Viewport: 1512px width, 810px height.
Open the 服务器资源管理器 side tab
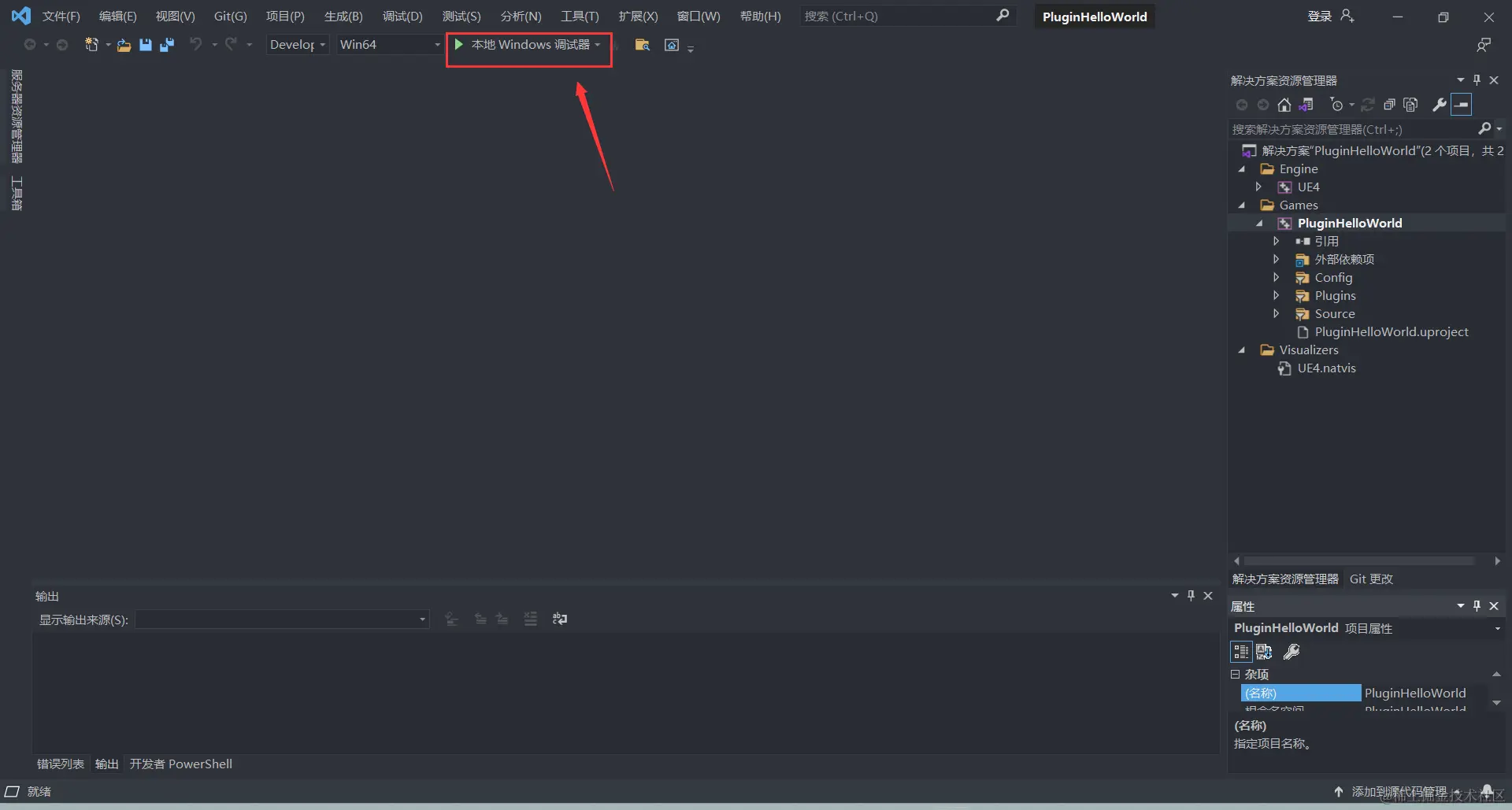point(17,117)
